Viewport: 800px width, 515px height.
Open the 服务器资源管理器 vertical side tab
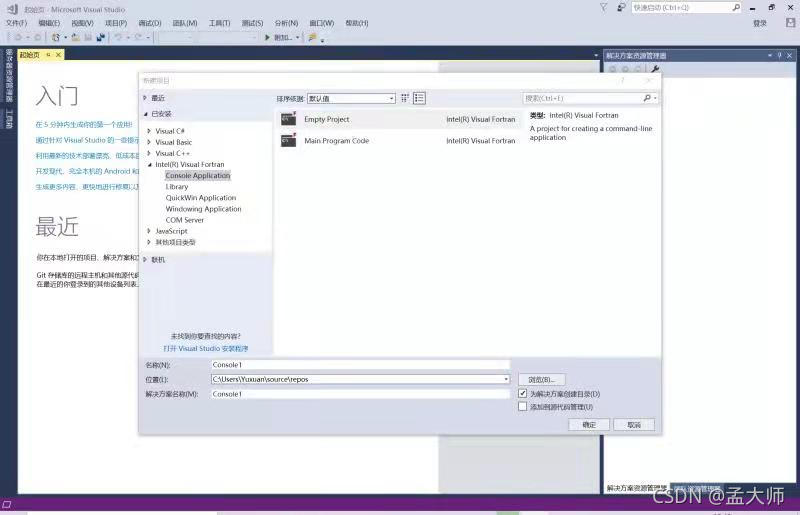pyautogui.click(x=9, y=76)
